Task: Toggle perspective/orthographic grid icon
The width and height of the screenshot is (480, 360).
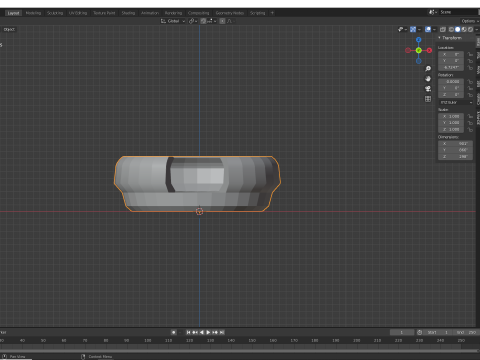Action: pos(428,99)
